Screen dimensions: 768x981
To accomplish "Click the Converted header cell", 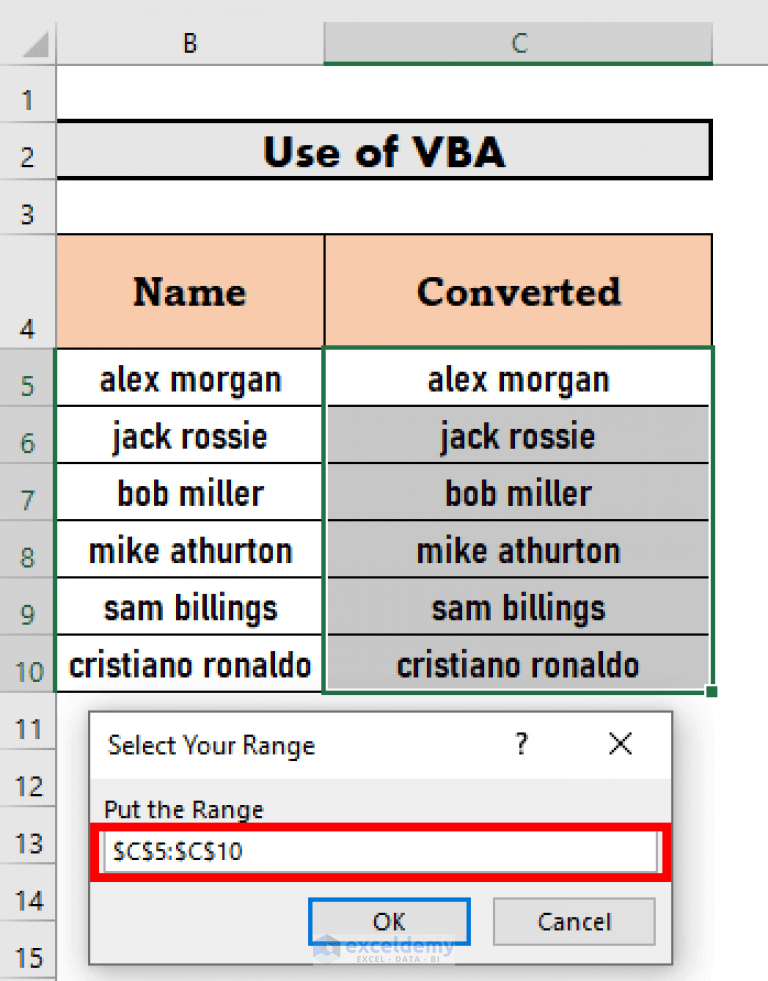I will [x=517, y=291].
